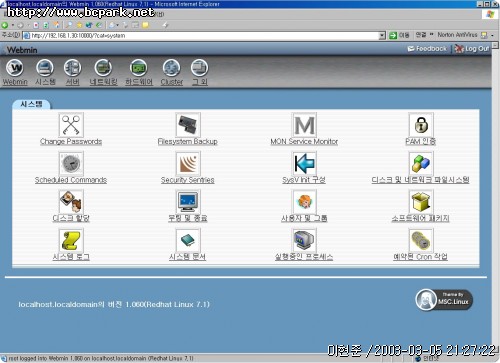Click the 디스크 할당 quota icon
The width and height of the screenshot is (500, 363).
pyautogui.click(x=71, y=202)
